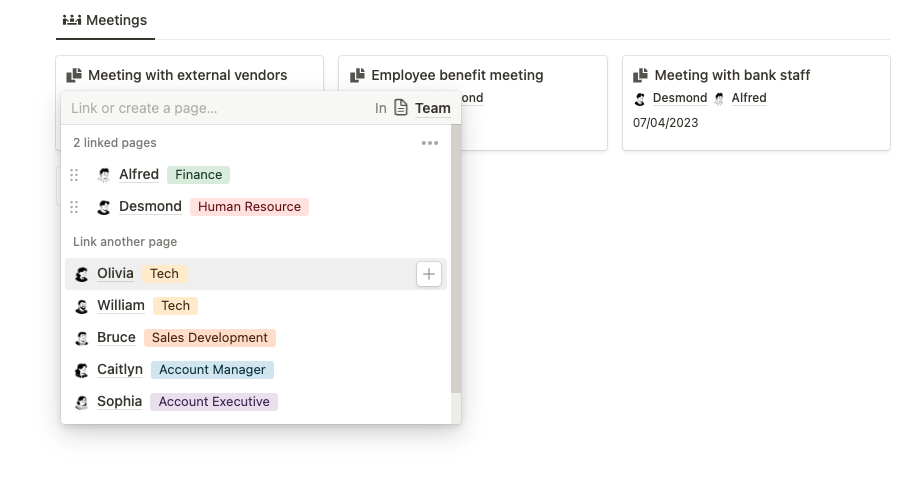914x480 pixels.
Task: Switch to the Meetings tab
Action: pyautogui.click(x=105, y=20)
